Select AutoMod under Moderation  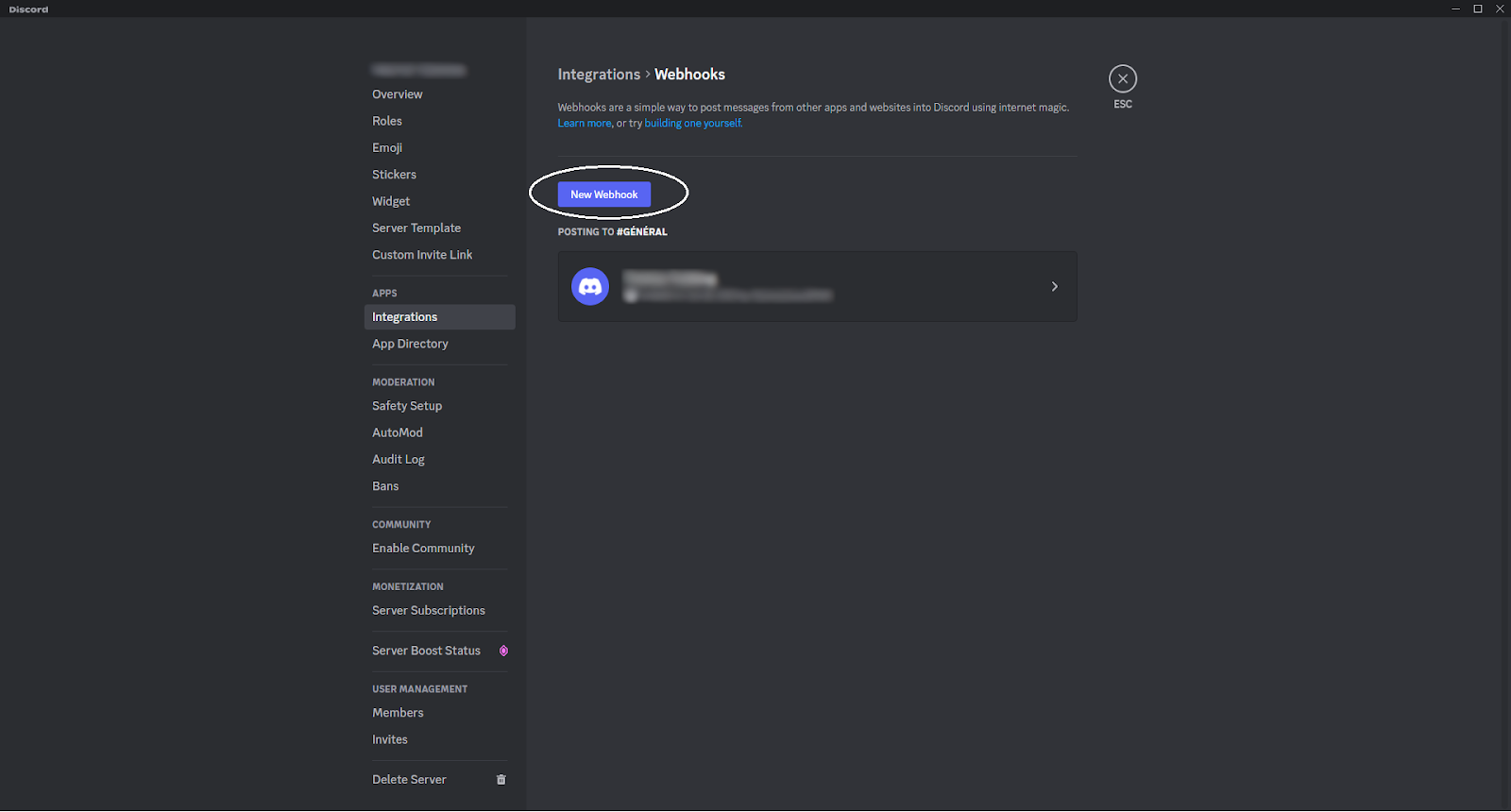(398, 432)
